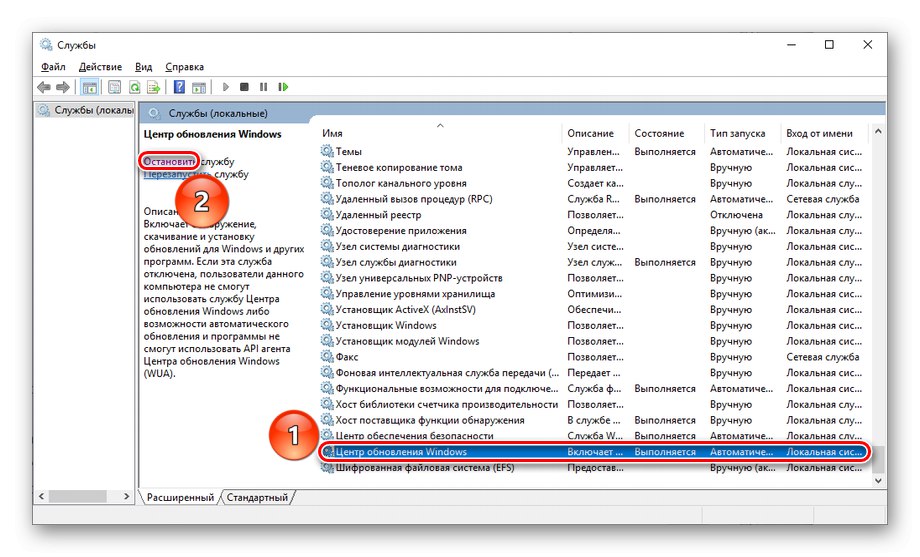Viewport: 920px width, 557px height.
Task: Sort by the Состояние column header
Action: tap(667, 133)
